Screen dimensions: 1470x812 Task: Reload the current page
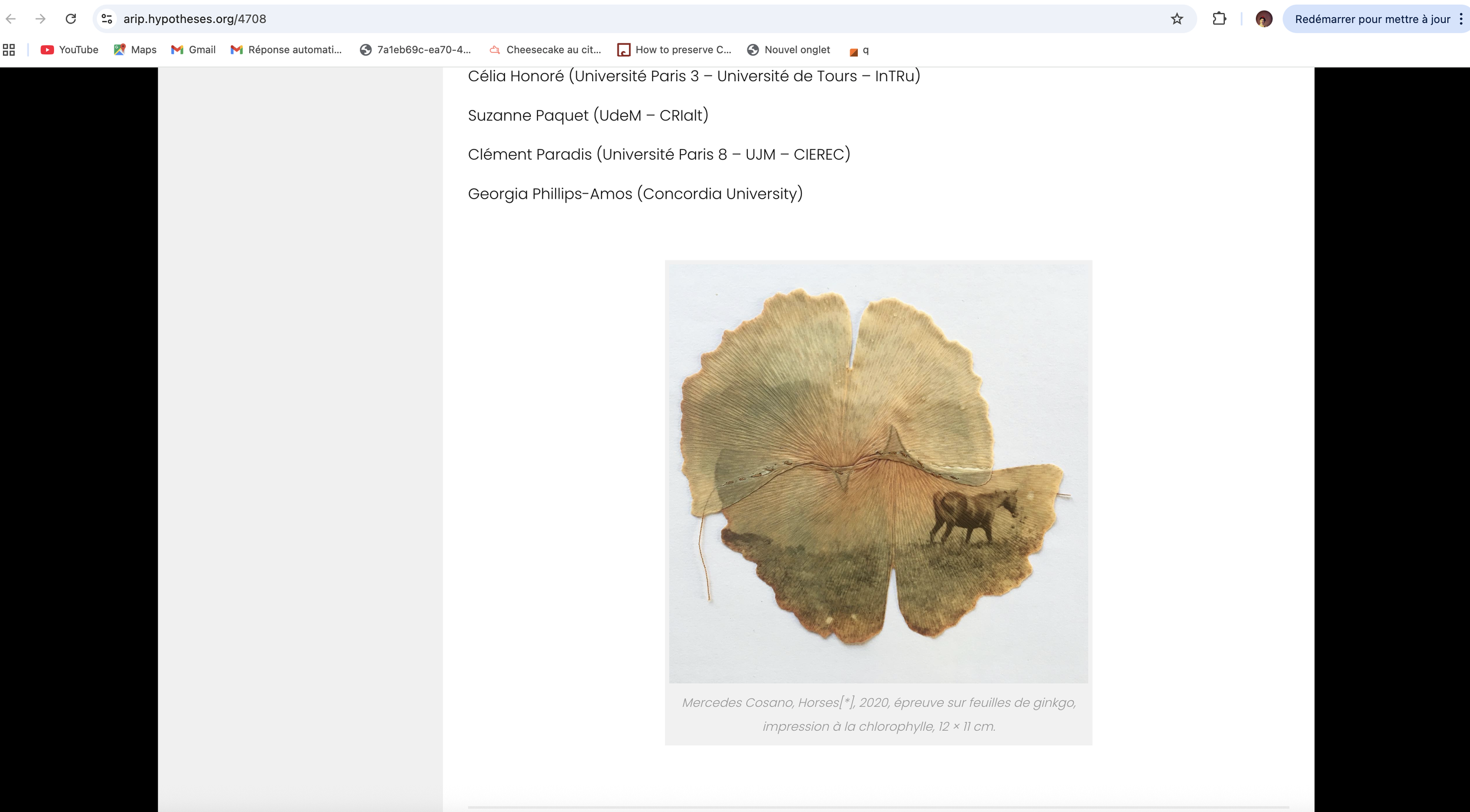(71, 19)
